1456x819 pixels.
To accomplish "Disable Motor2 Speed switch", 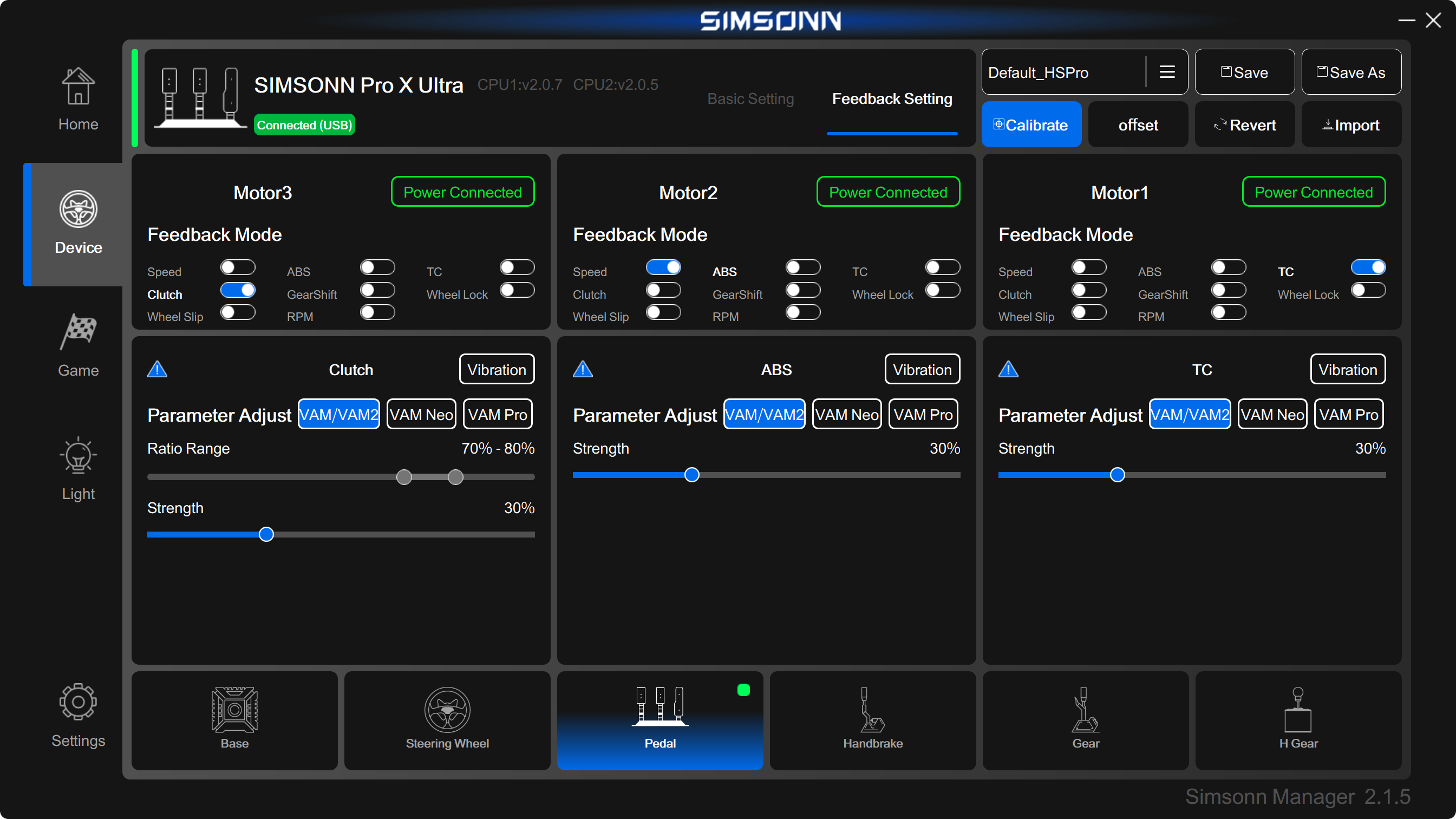I will pyautogui.click(x=663, y=267).
